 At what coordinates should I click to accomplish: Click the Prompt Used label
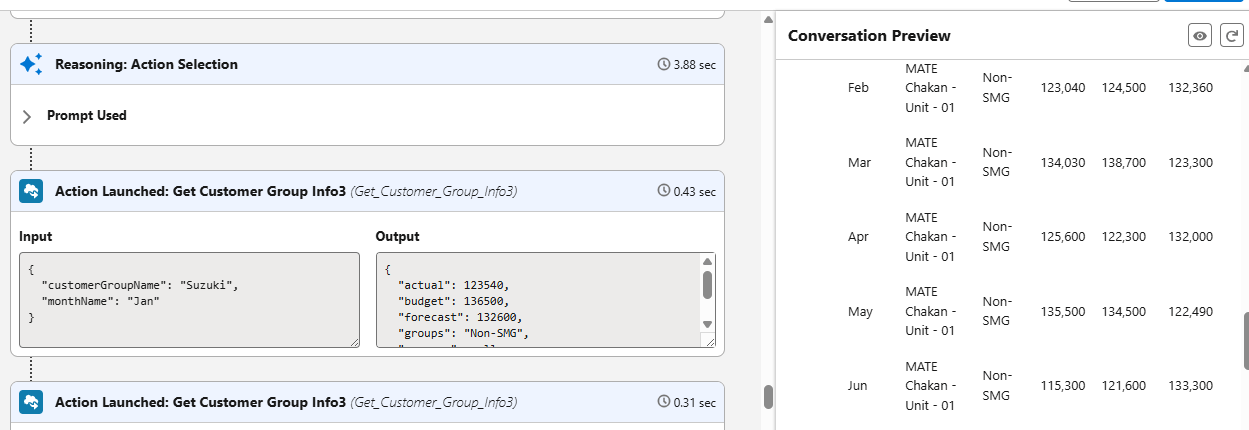point(87,116)
